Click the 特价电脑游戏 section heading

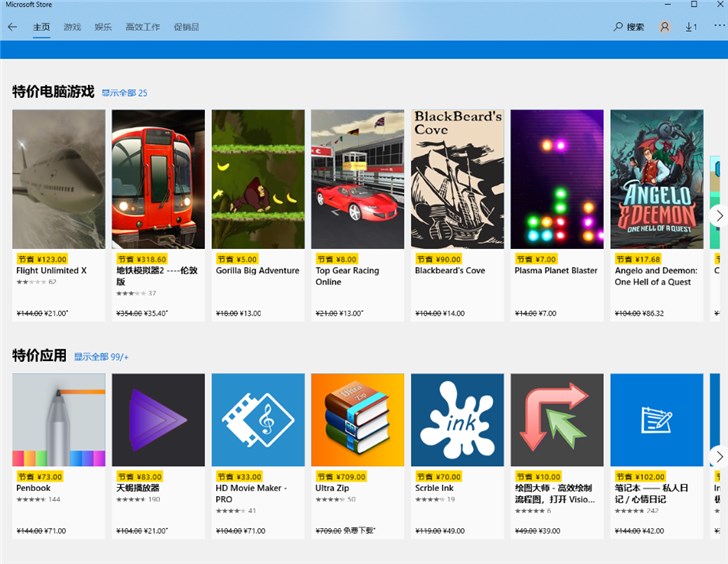(53, 91)
